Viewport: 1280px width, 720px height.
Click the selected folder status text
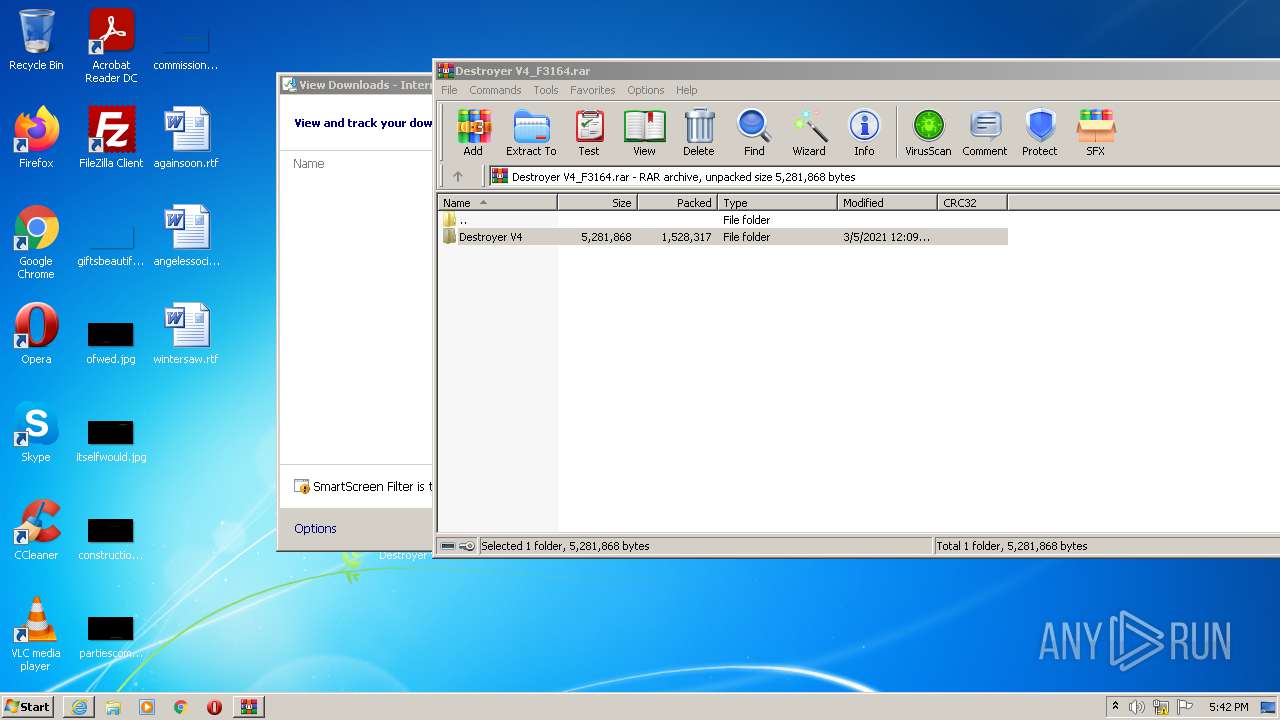pos(565,546)
